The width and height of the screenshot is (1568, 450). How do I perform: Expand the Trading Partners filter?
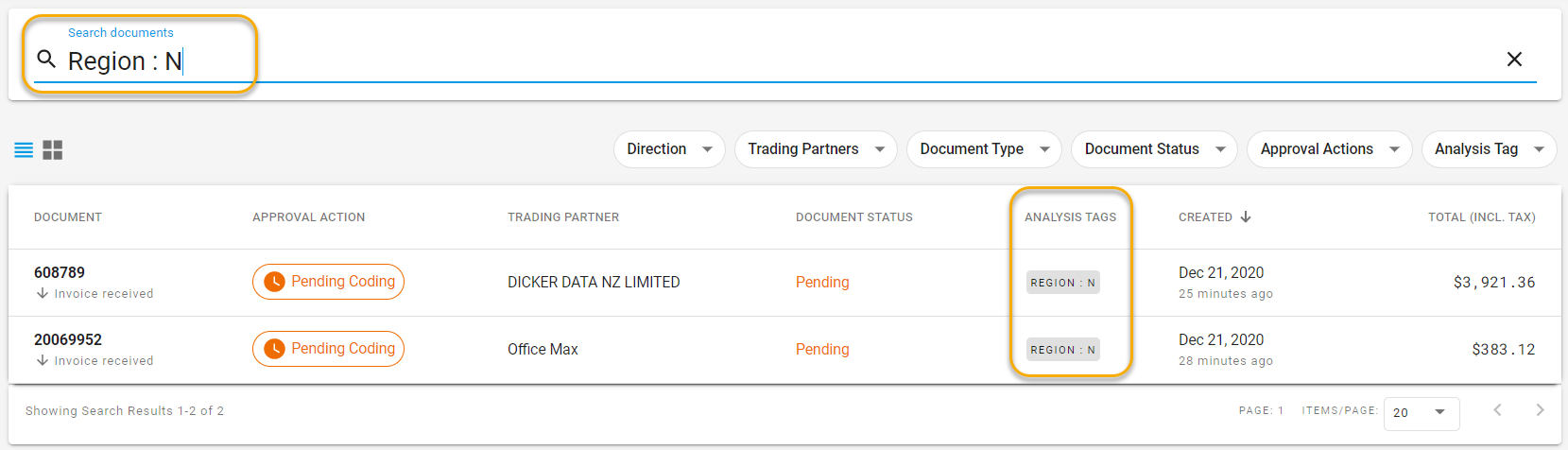[x=816, y=149]
